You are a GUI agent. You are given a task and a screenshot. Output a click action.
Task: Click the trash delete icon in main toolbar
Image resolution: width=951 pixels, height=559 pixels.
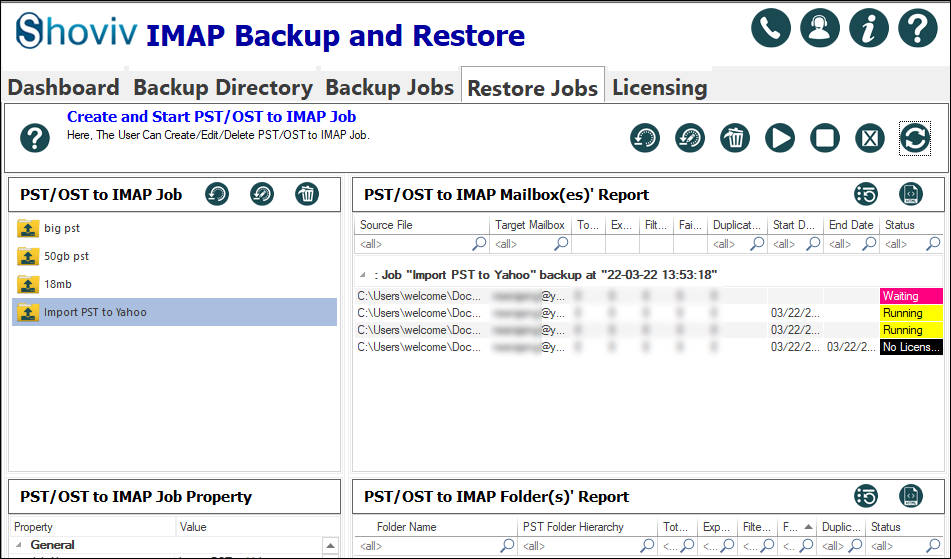click(734, 138)
